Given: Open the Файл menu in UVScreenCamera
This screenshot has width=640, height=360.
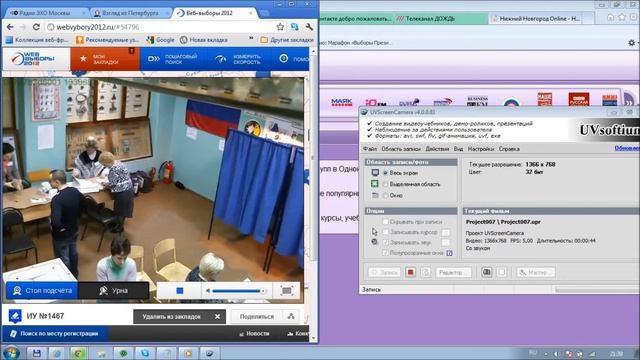Looking at the screenshot, I should [370, 149].
